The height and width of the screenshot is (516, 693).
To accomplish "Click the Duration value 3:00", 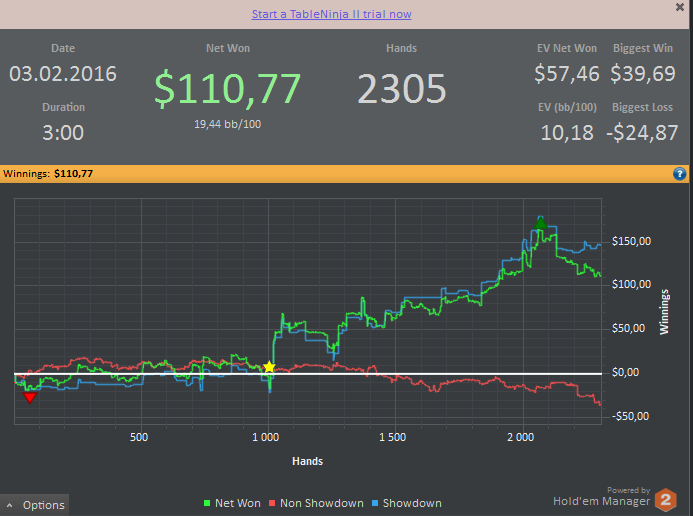I will click(x=63, y=133).
